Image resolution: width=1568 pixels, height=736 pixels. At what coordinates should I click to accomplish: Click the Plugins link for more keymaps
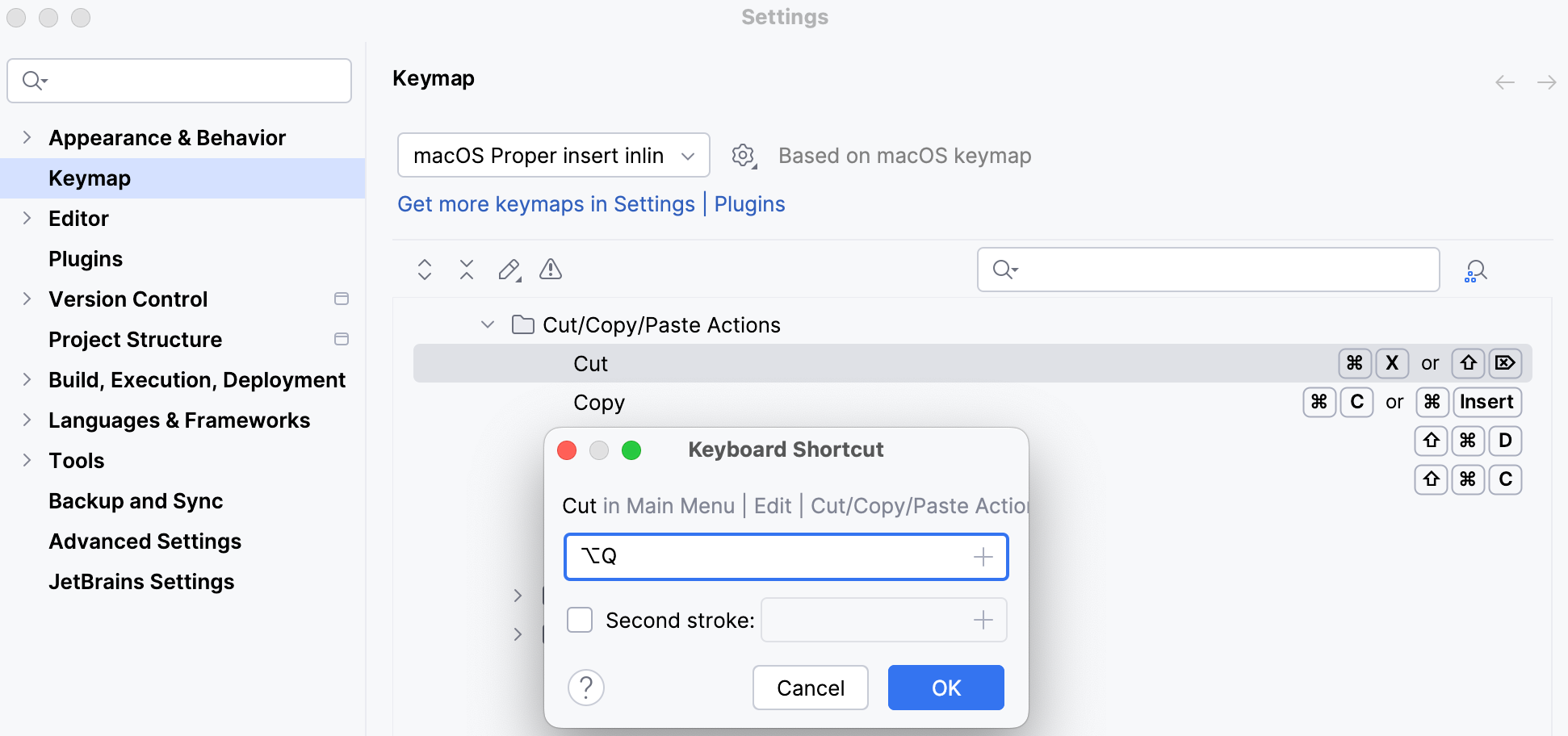pyautogui.click(x=749, y=203)
